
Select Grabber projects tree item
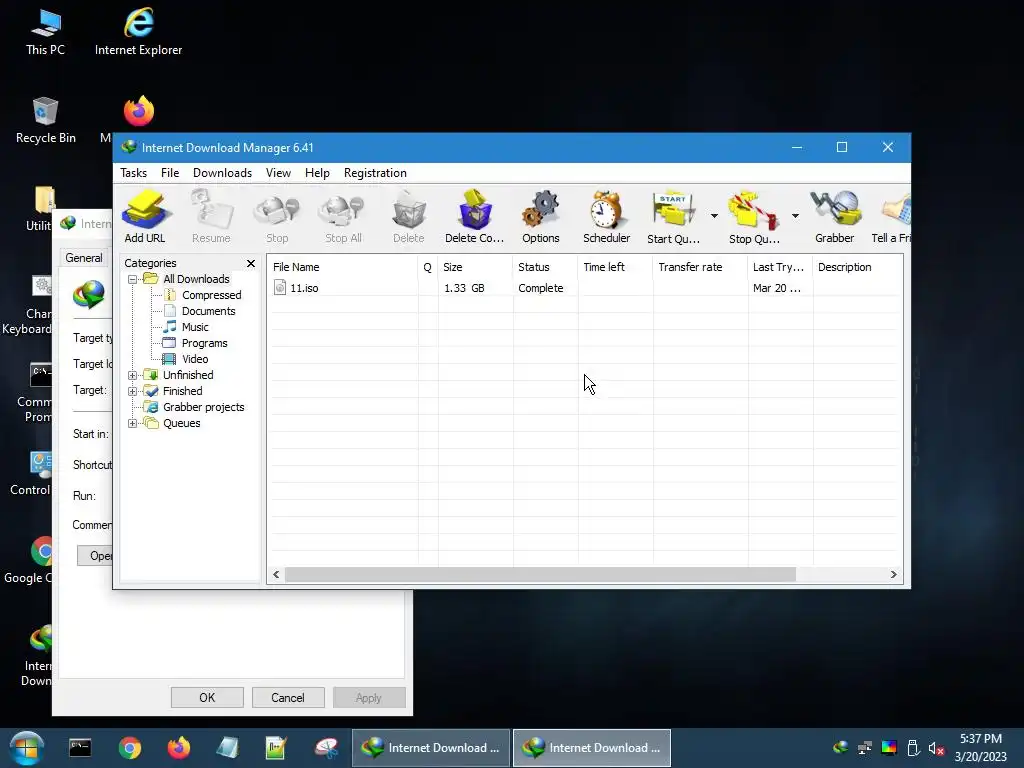click(204, 407)
